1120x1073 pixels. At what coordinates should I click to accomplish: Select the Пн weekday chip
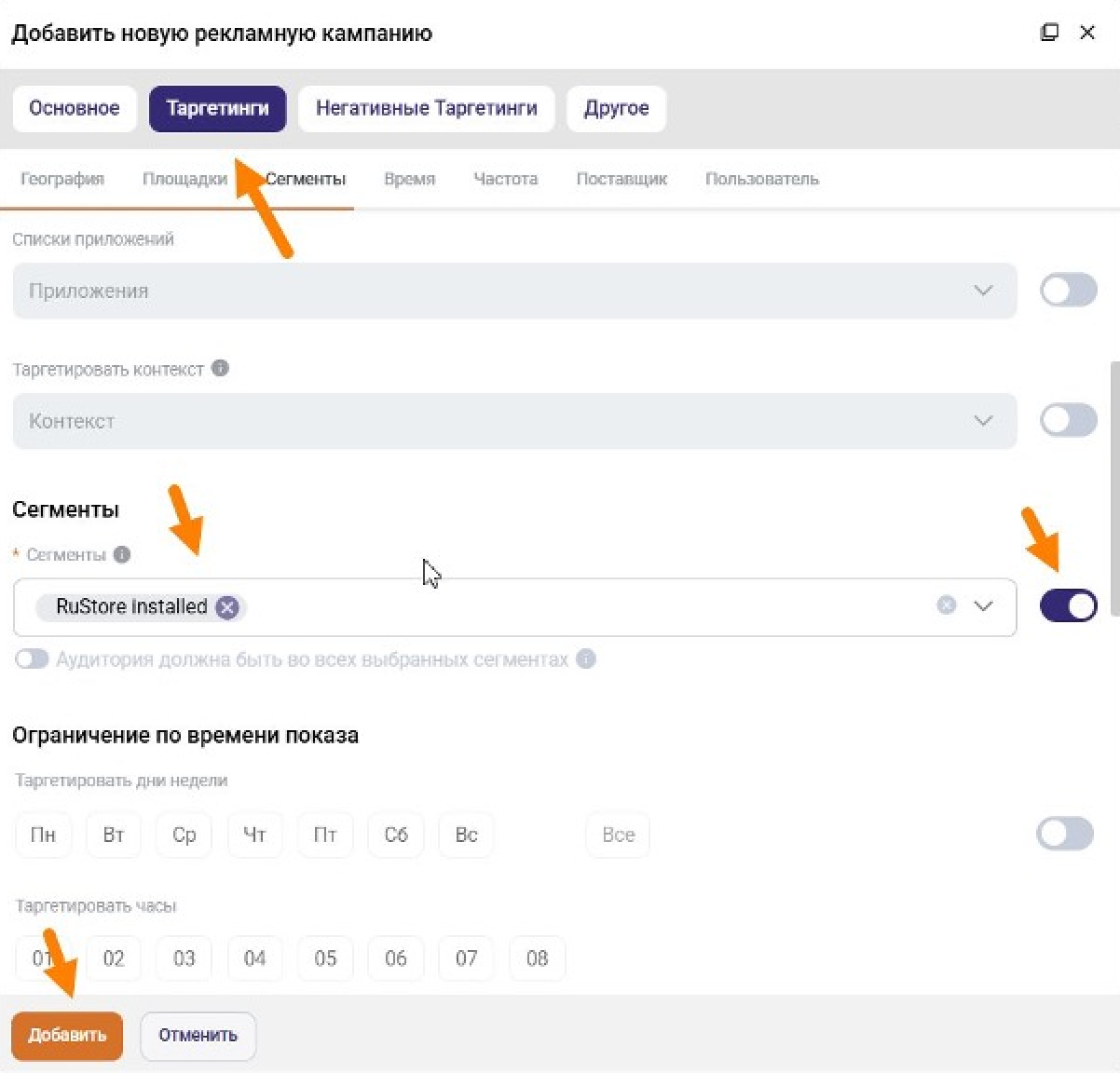[x=43, y=835]
